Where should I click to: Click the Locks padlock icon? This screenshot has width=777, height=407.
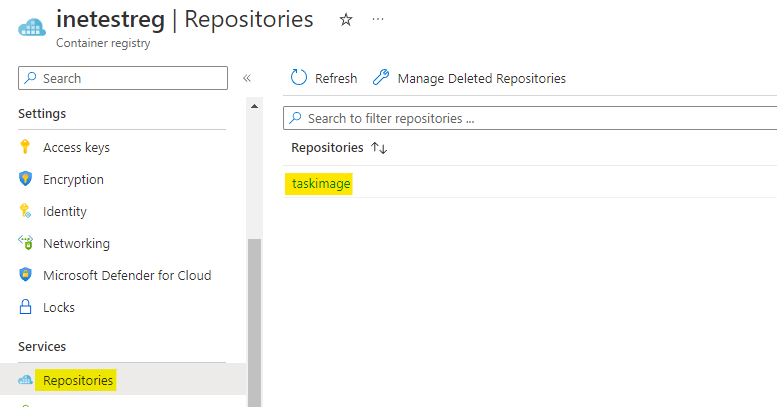tap(26, 307)
